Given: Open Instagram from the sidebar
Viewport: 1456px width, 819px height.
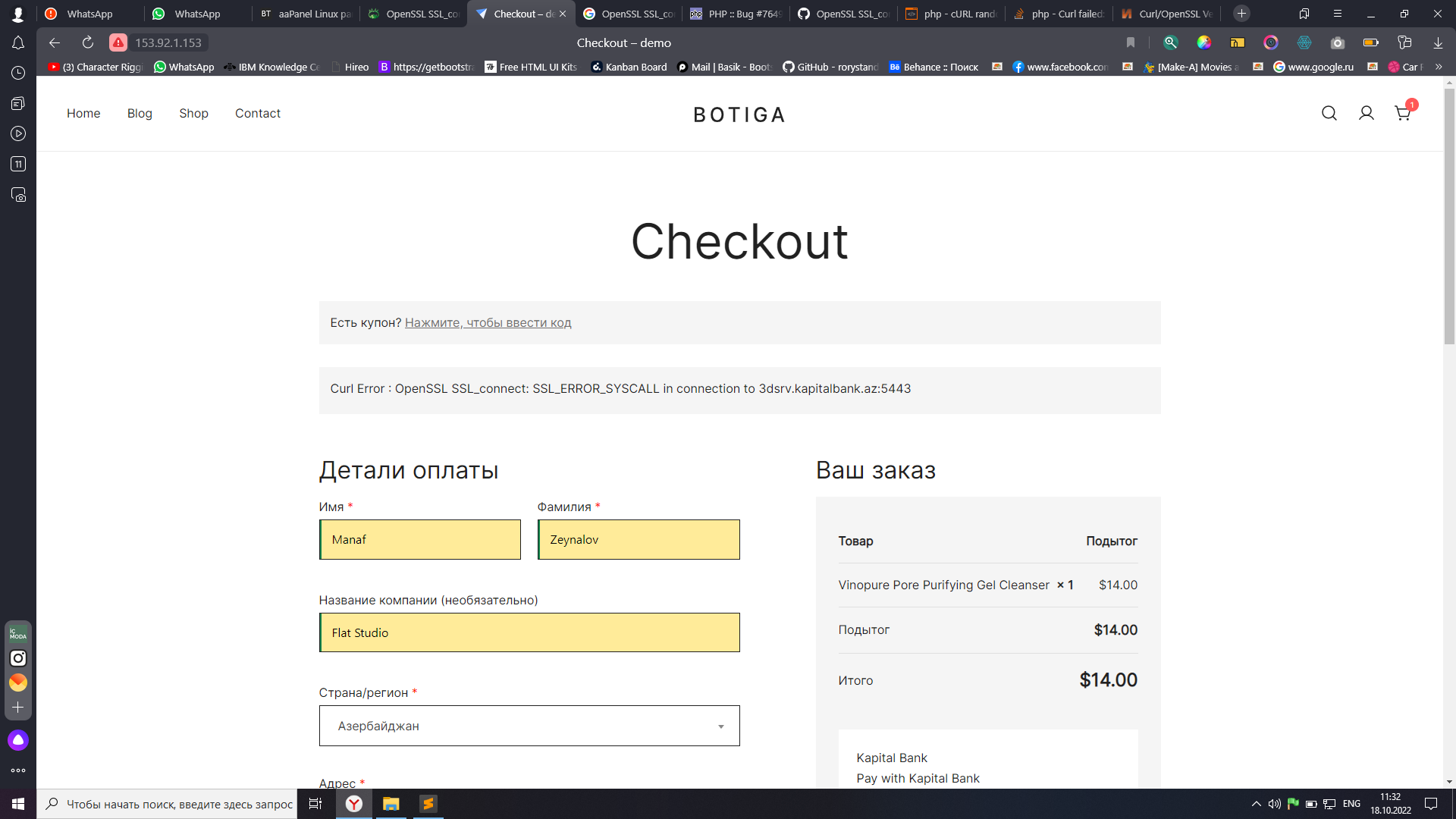Looking at the screenshot, I should [x=18, y=658].
